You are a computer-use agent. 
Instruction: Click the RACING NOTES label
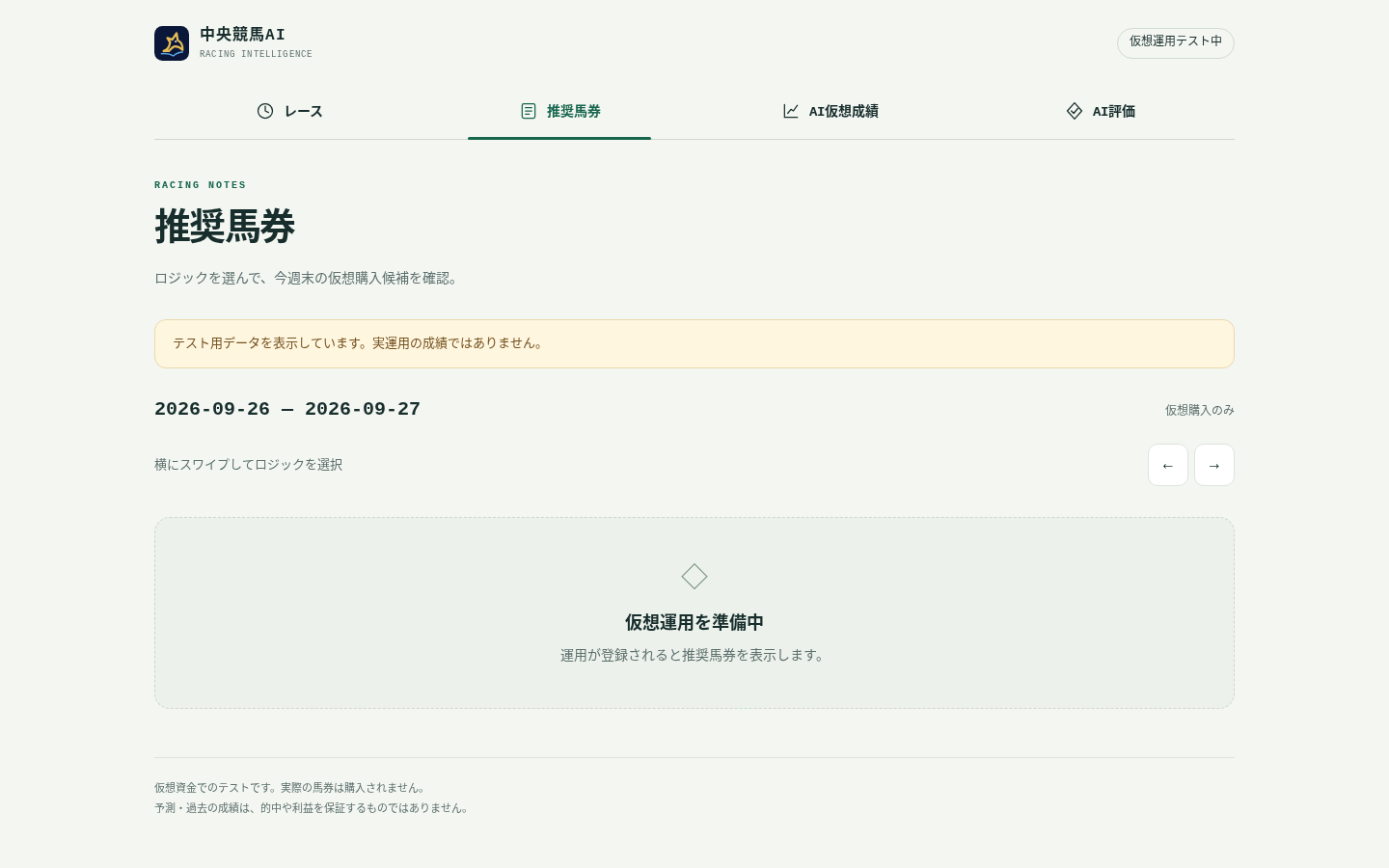coord(201,185)
